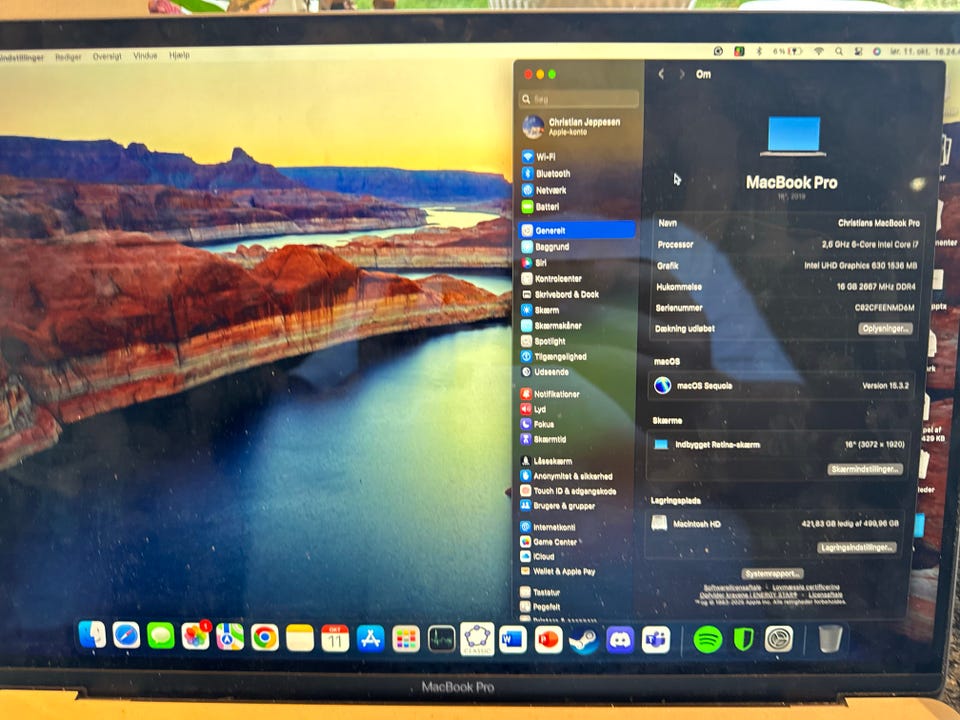Image resolution: width=960 pixels, height=720 pixels.
Task: Click the macOS Sequoia version row
Action: [x=781, y=386]
